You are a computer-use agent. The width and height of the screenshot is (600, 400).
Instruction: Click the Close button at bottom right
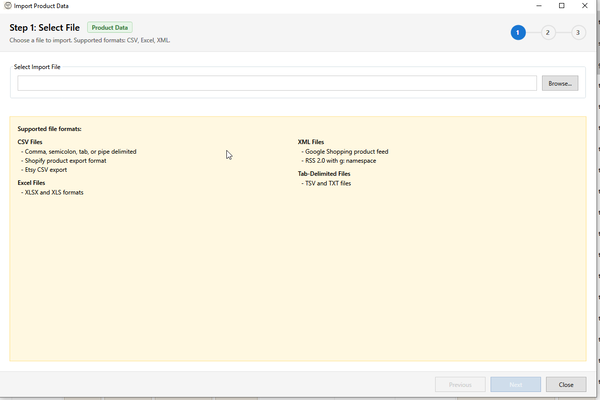tap(566, 384)
